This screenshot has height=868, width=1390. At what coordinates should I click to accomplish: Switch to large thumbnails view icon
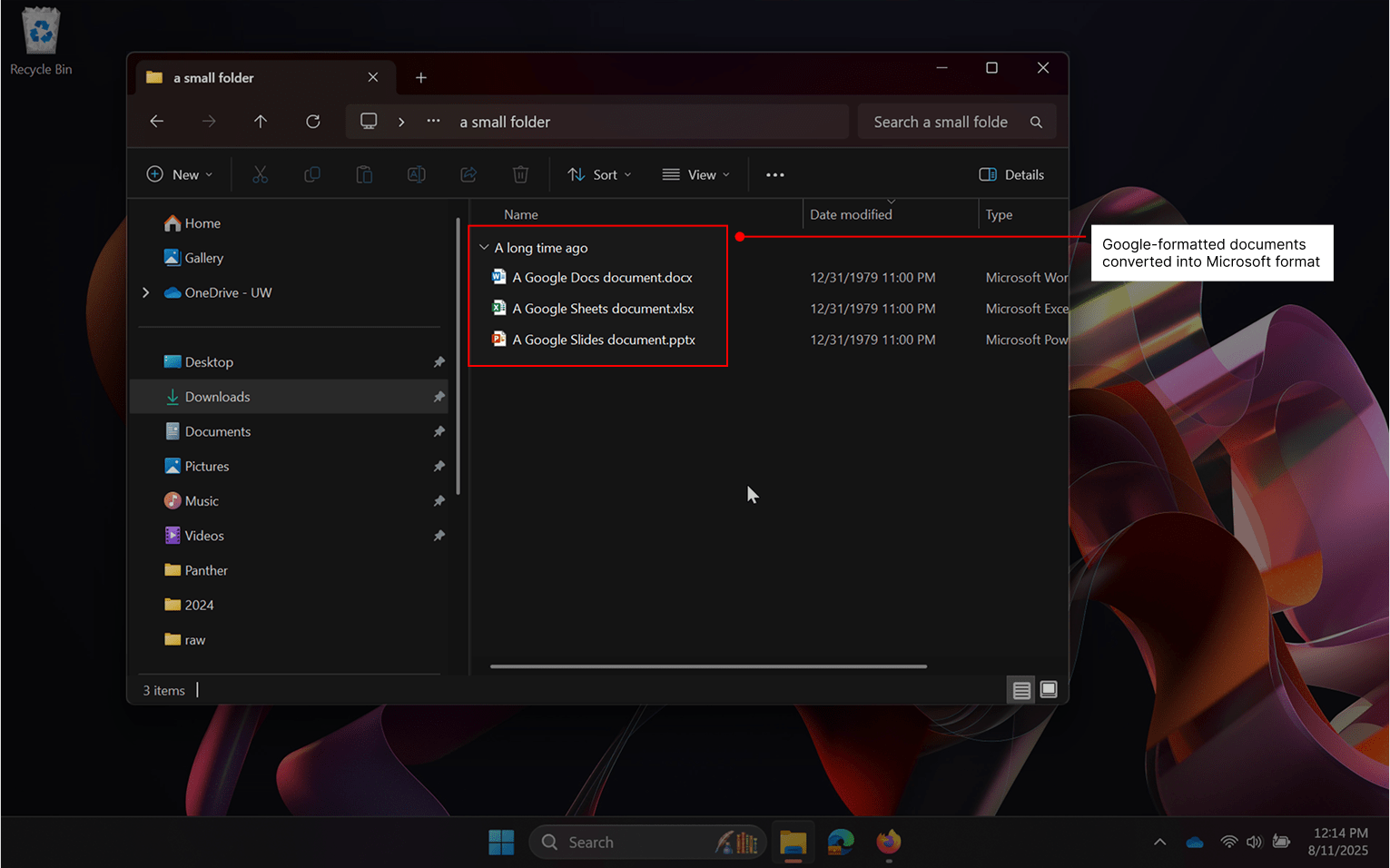tap(1049, 689)
